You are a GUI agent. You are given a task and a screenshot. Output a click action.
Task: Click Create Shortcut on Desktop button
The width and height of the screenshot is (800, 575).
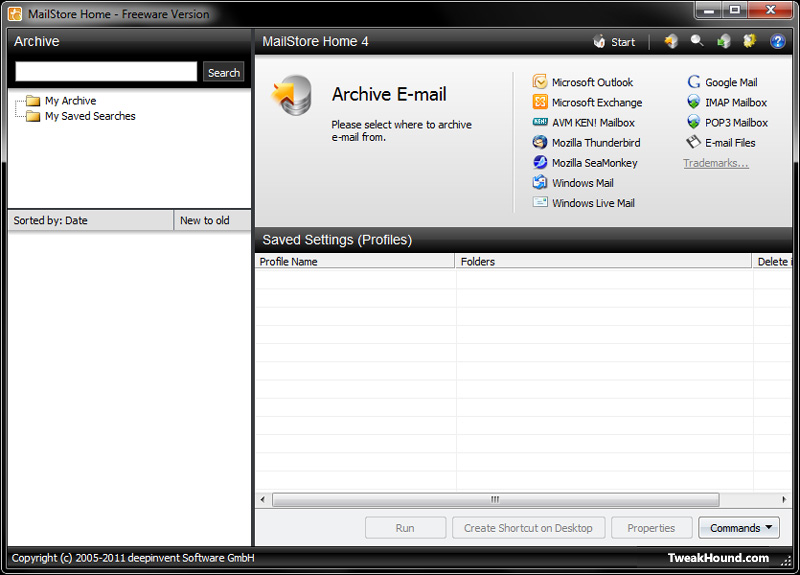coord(529,528)
